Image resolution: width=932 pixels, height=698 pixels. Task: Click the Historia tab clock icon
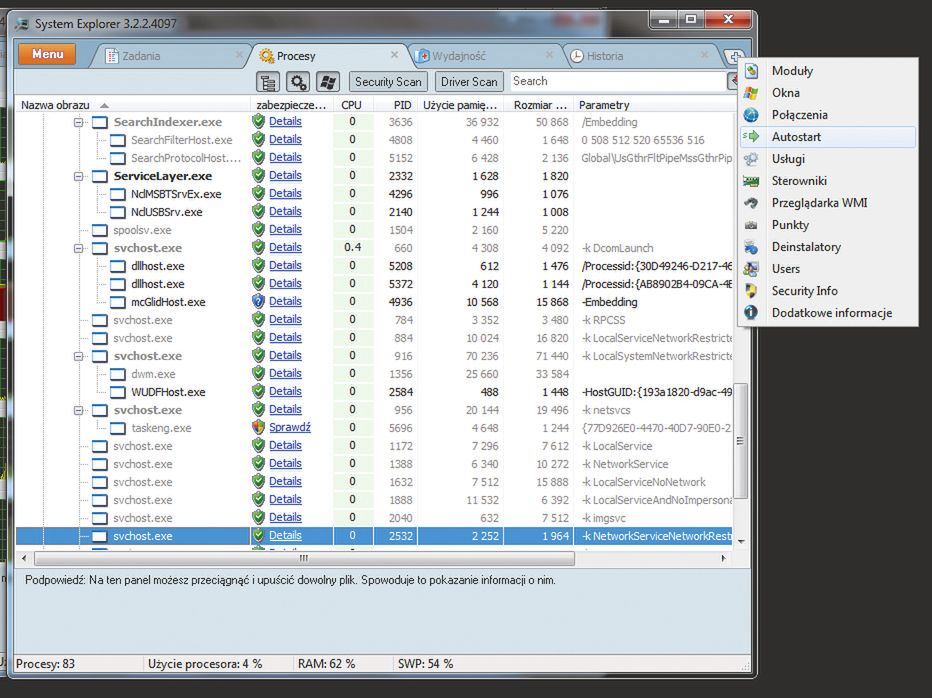577,56
